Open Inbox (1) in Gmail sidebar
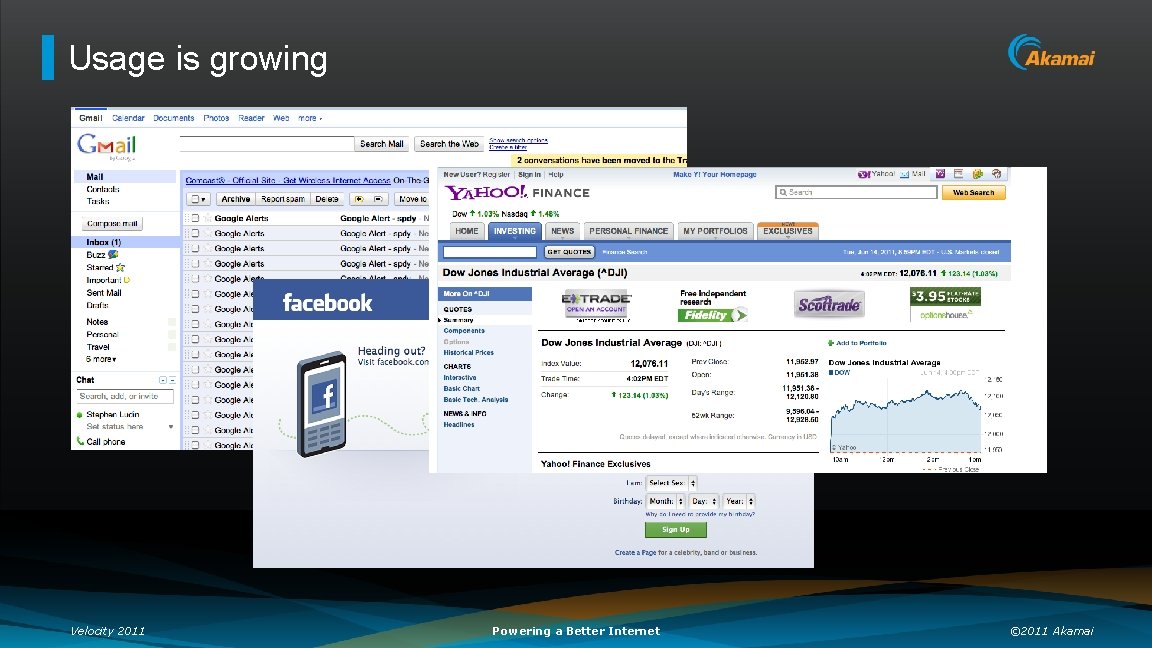This screenshot has width=1152, height=648. 125,242
